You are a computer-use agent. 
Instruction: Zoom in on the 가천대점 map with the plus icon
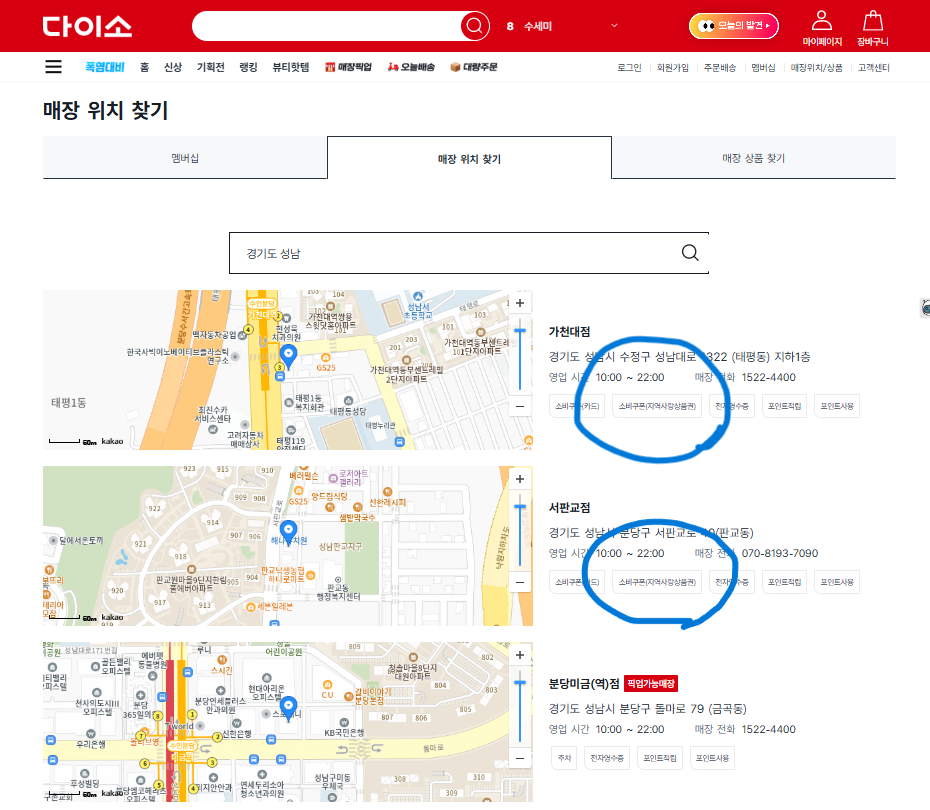coord(520,302)
